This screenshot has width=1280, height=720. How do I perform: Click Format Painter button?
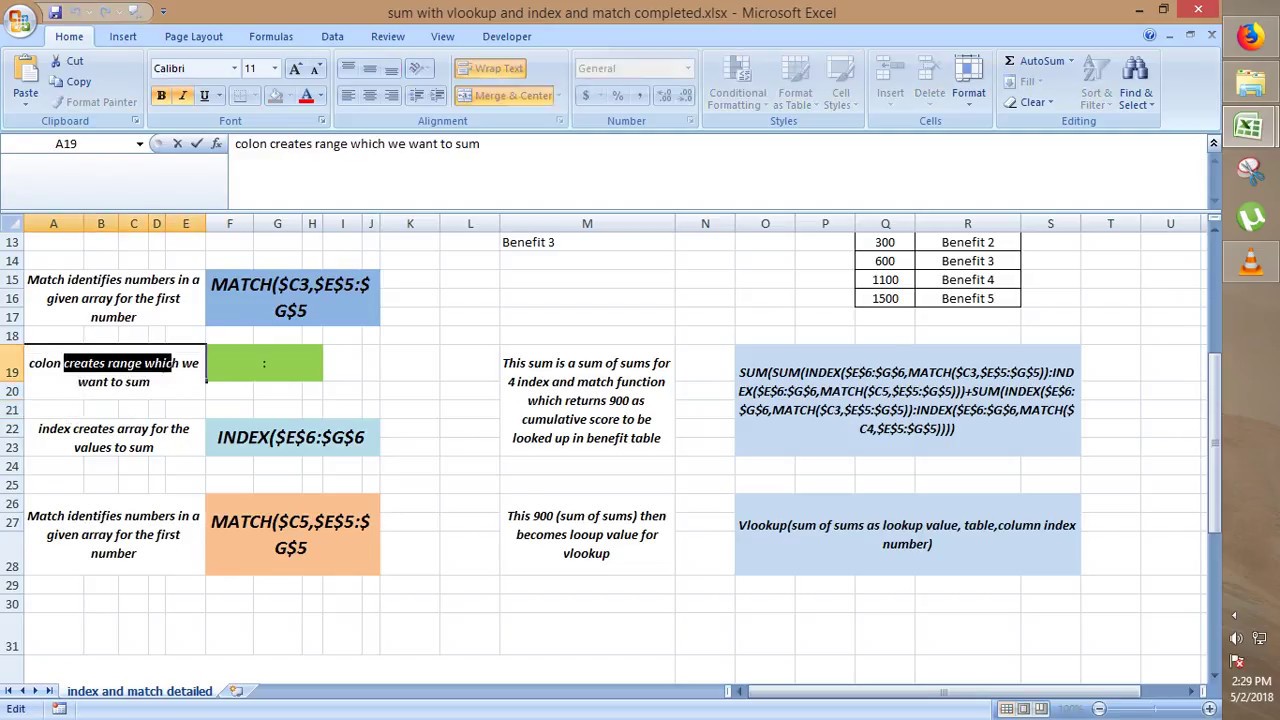click(x=95, y=102)
